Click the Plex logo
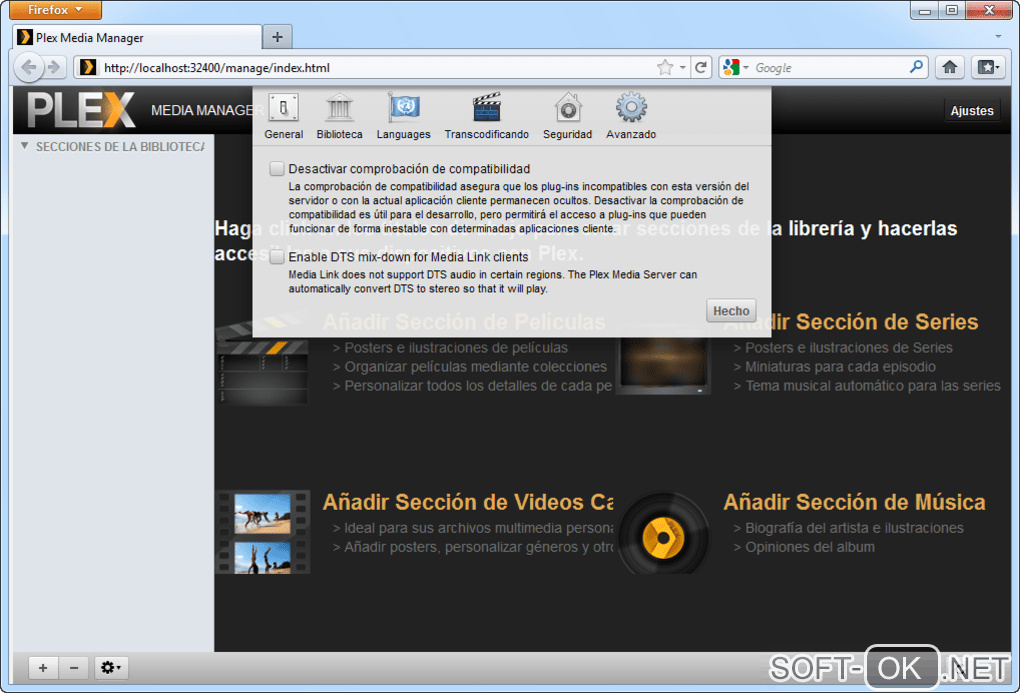Viewport: 1020px width, 693px height. [81, 110]
